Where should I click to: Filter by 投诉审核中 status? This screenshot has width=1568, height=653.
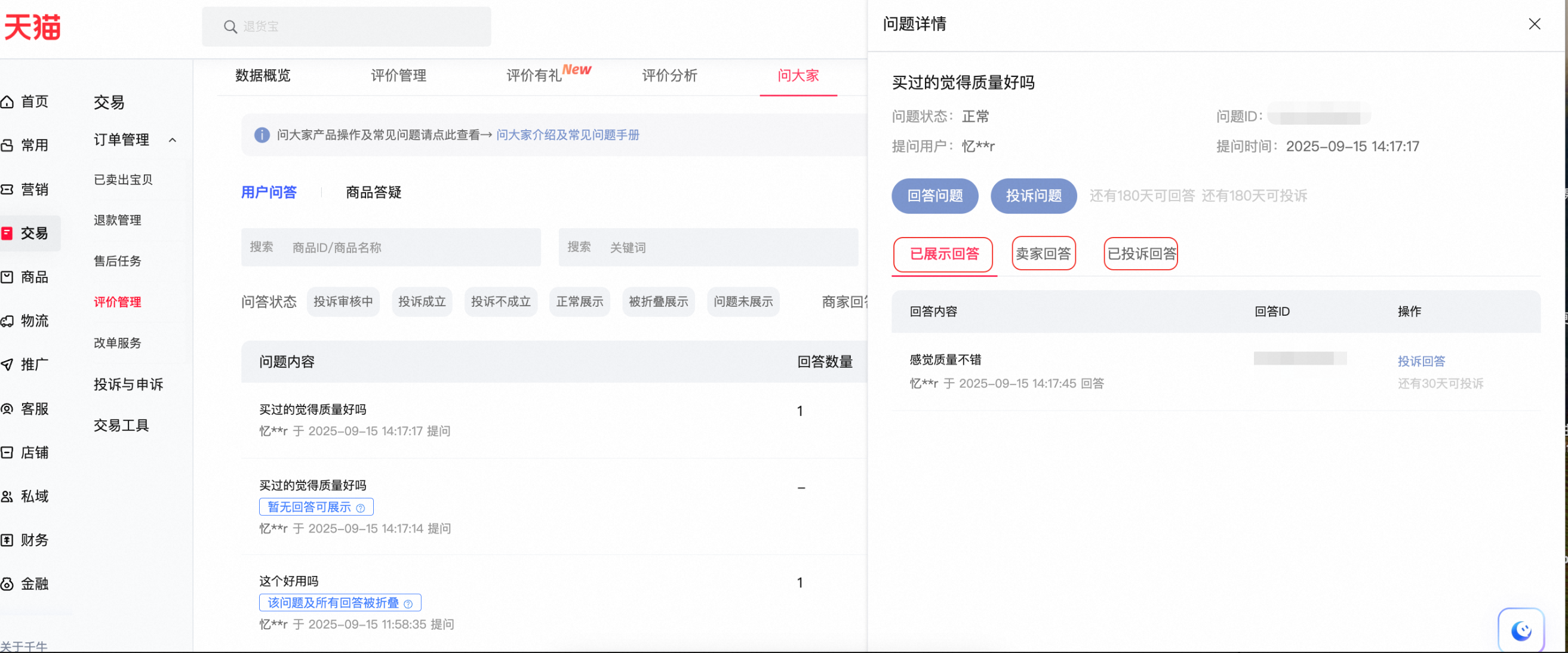343,302
